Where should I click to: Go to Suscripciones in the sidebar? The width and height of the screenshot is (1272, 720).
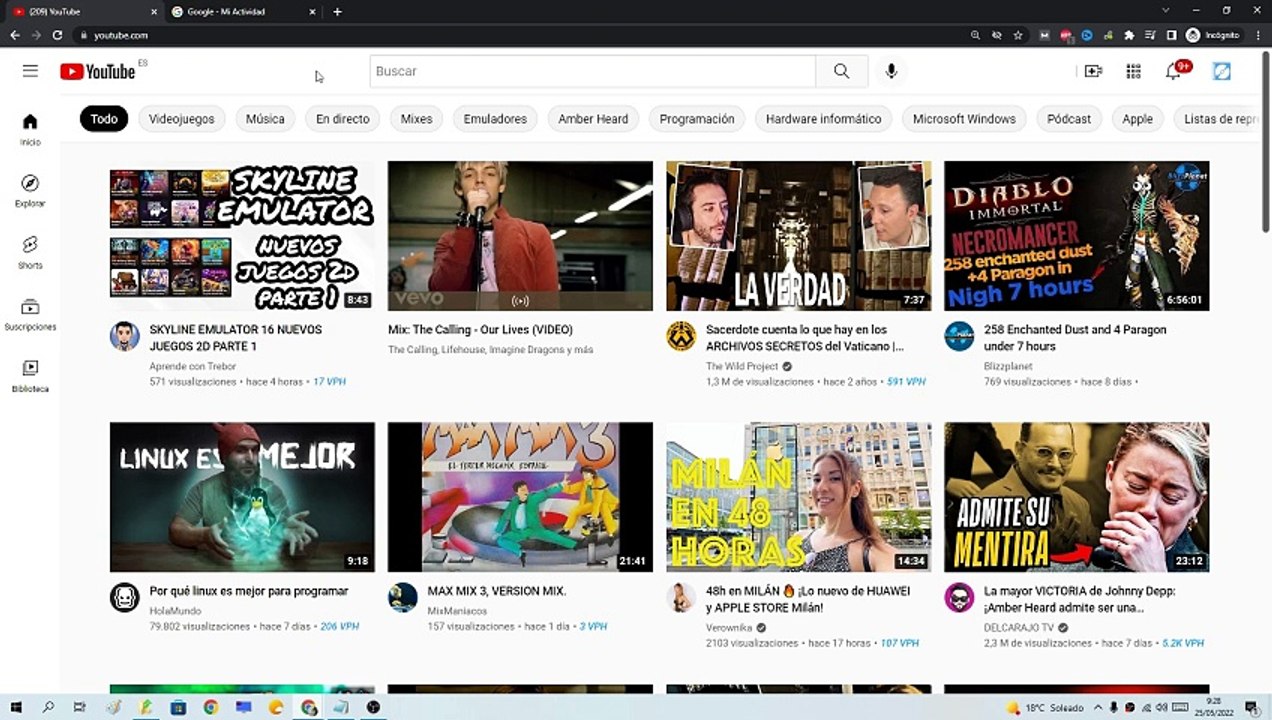[x=30, y=314]
